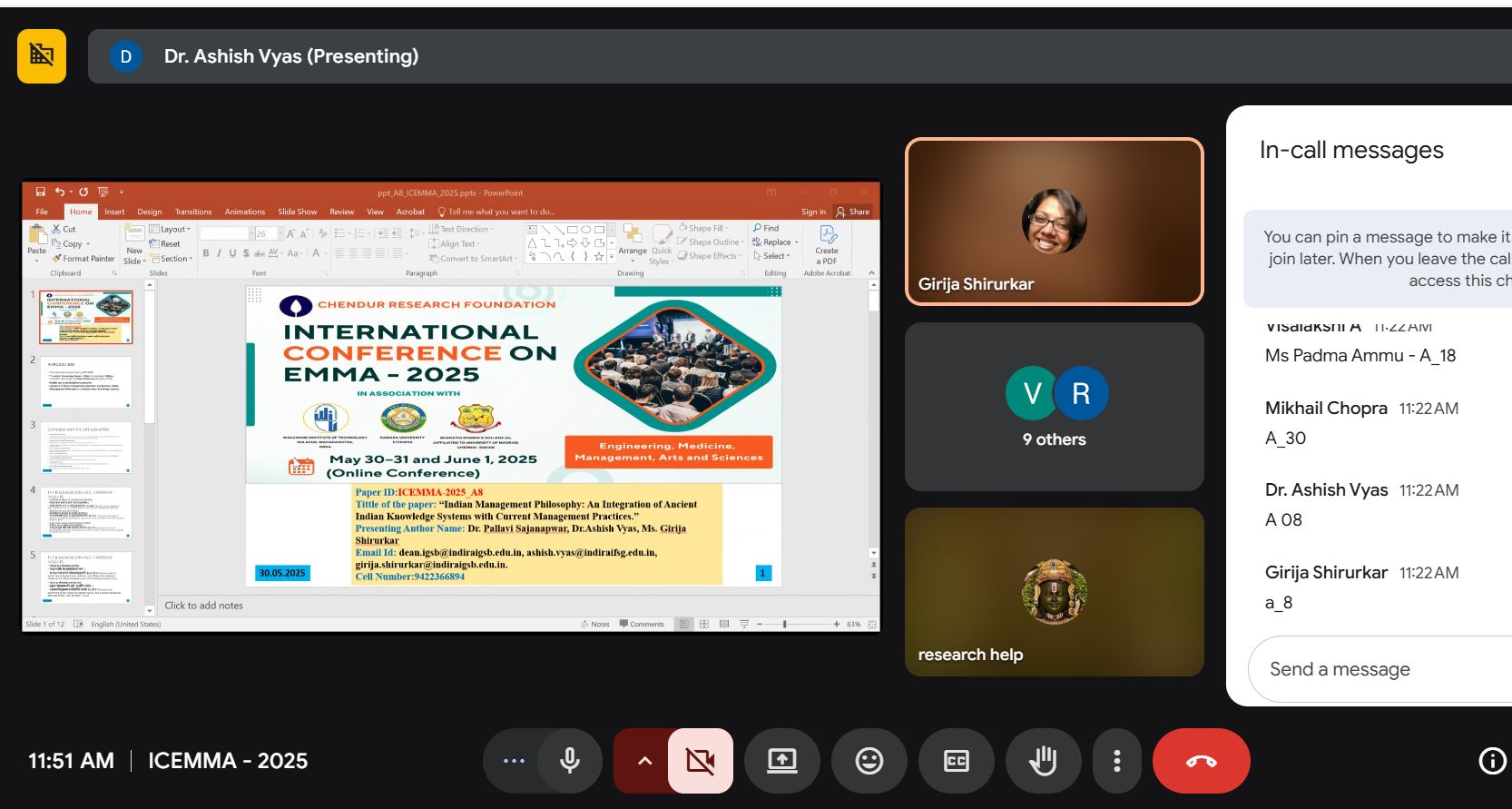Open audio settings dots beside microphone
This screenshot has height=809, width=1512.
pos(514,761)
